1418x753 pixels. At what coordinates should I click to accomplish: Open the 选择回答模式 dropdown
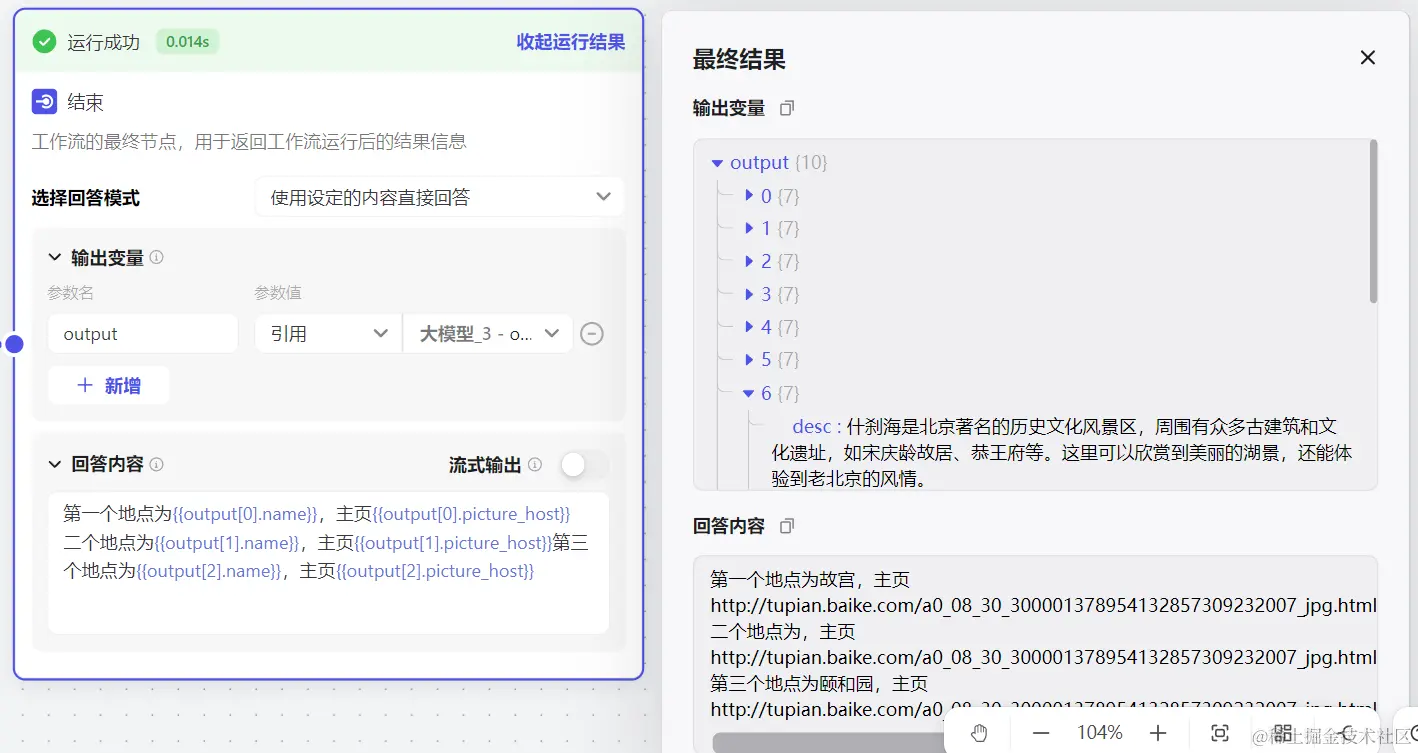440,197
